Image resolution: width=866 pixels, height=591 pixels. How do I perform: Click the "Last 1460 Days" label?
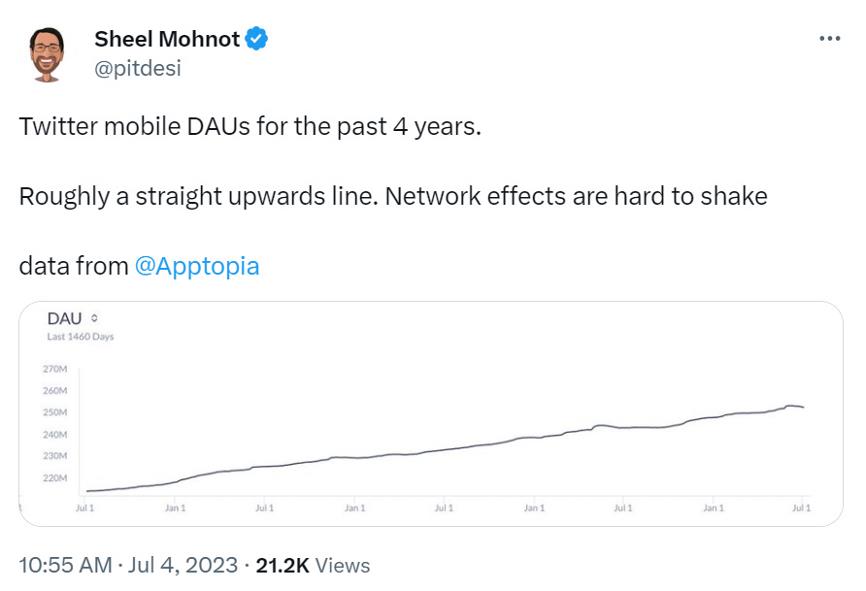[80, 337]
